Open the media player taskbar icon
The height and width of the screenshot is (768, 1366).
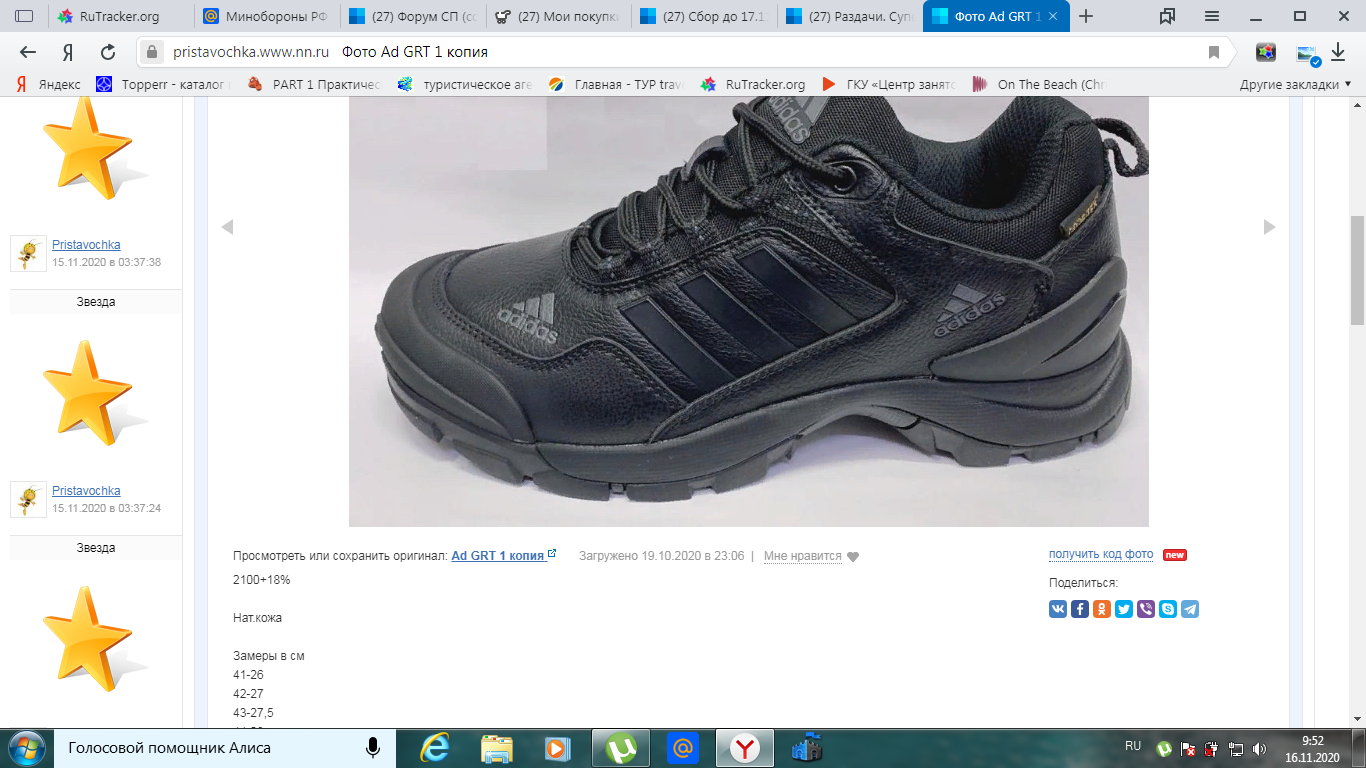[558, 747]
